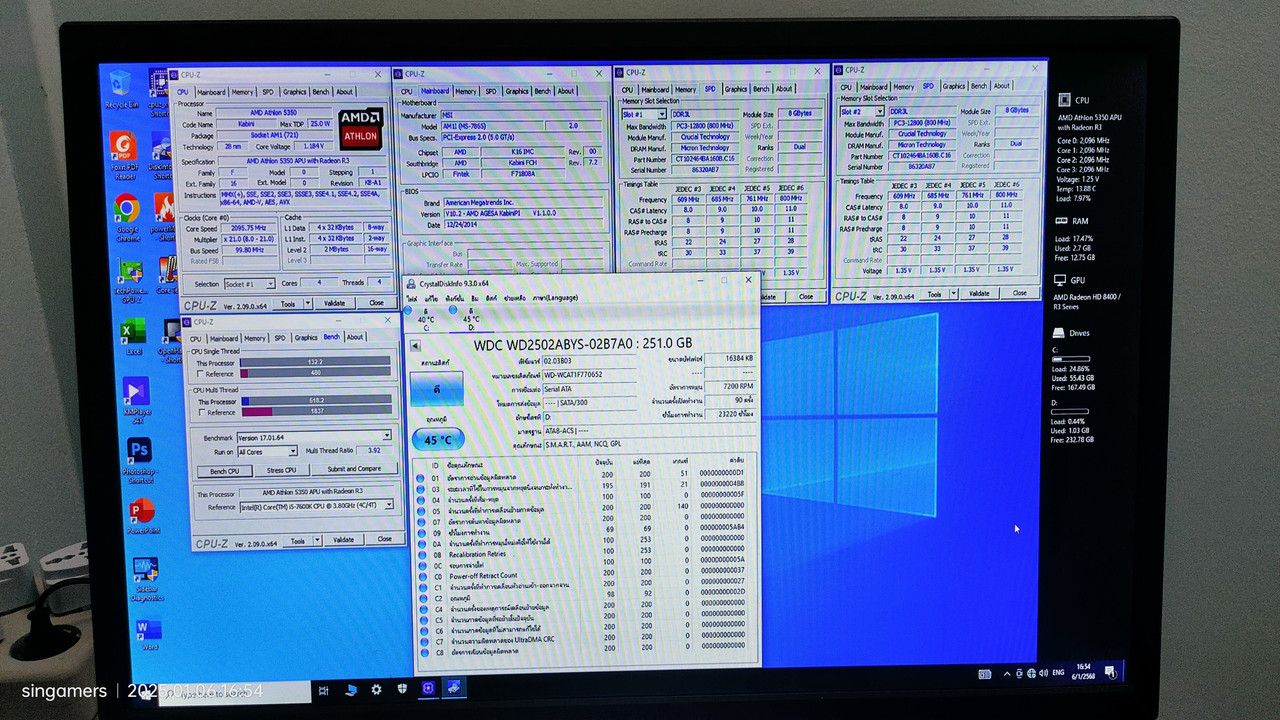The width and height of the screenshot is (1280, 720).
Task: Select the Power-off Retract Count attribute row
Action: click(x=582, y=576)
